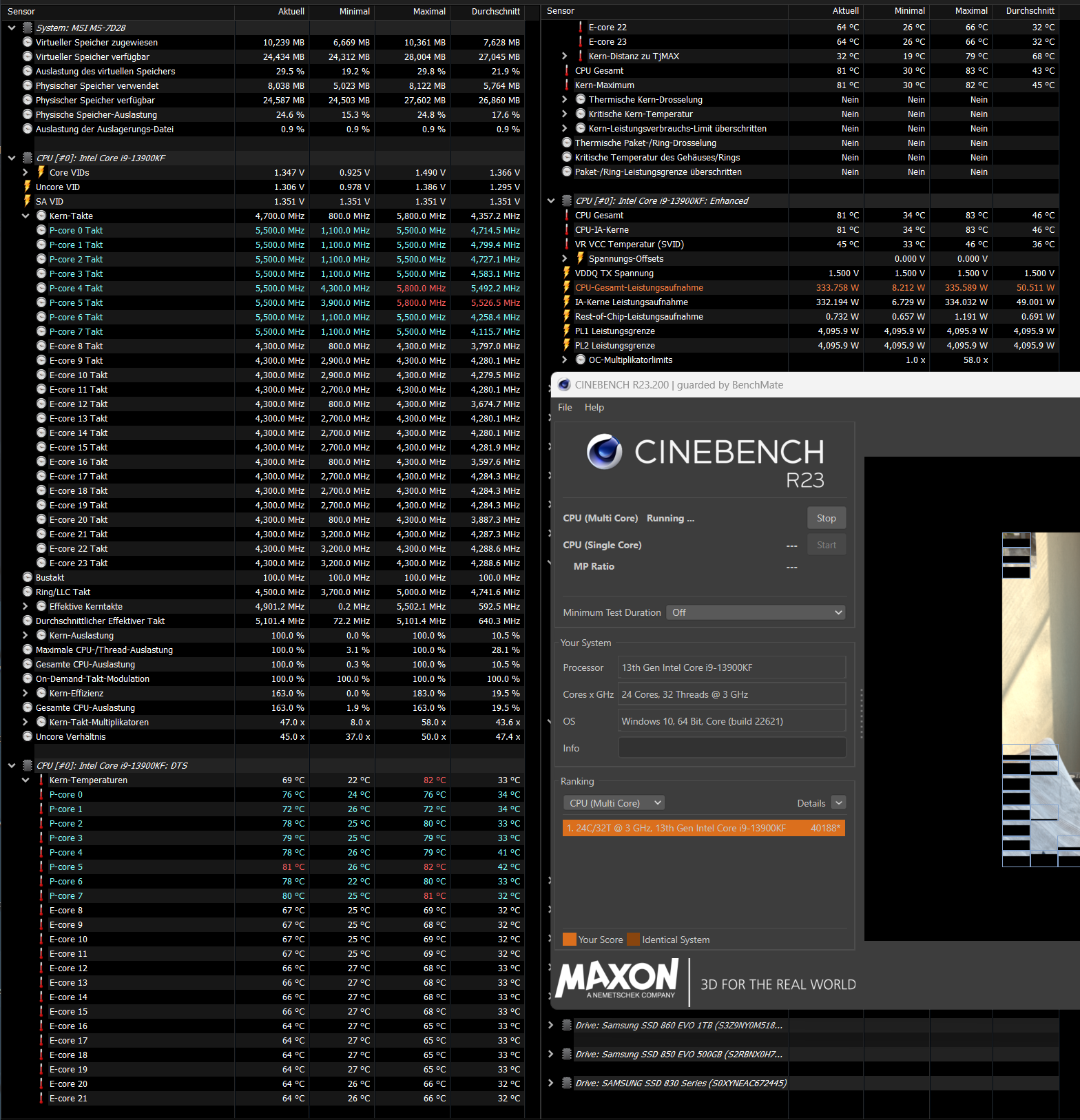Expand the Samsung SSD 860 EVO 1TB drive
Image resolution: width=1080 pixels, height=1120 pixels.
(550, 1025)
